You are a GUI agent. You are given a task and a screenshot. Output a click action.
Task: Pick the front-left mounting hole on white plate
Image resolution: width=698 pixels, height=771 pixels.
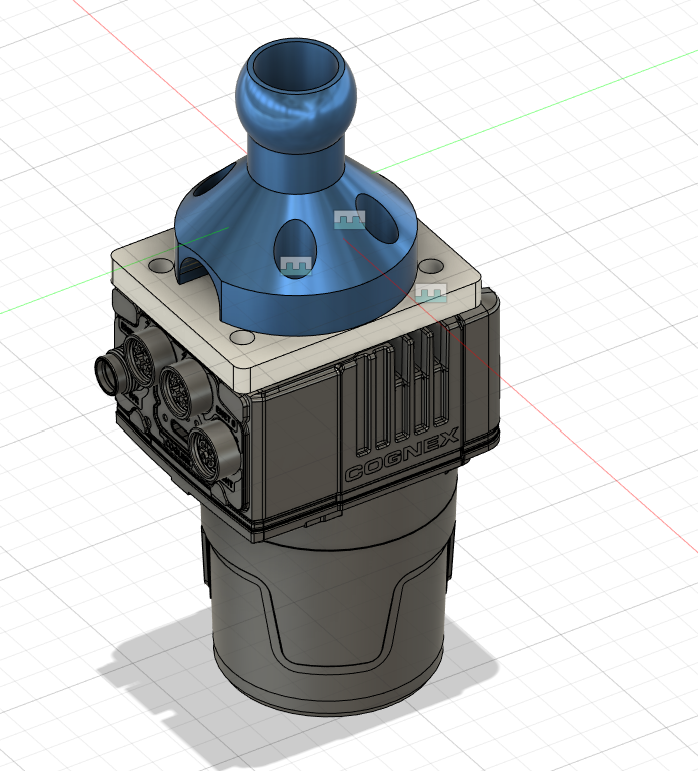point(240,338)
